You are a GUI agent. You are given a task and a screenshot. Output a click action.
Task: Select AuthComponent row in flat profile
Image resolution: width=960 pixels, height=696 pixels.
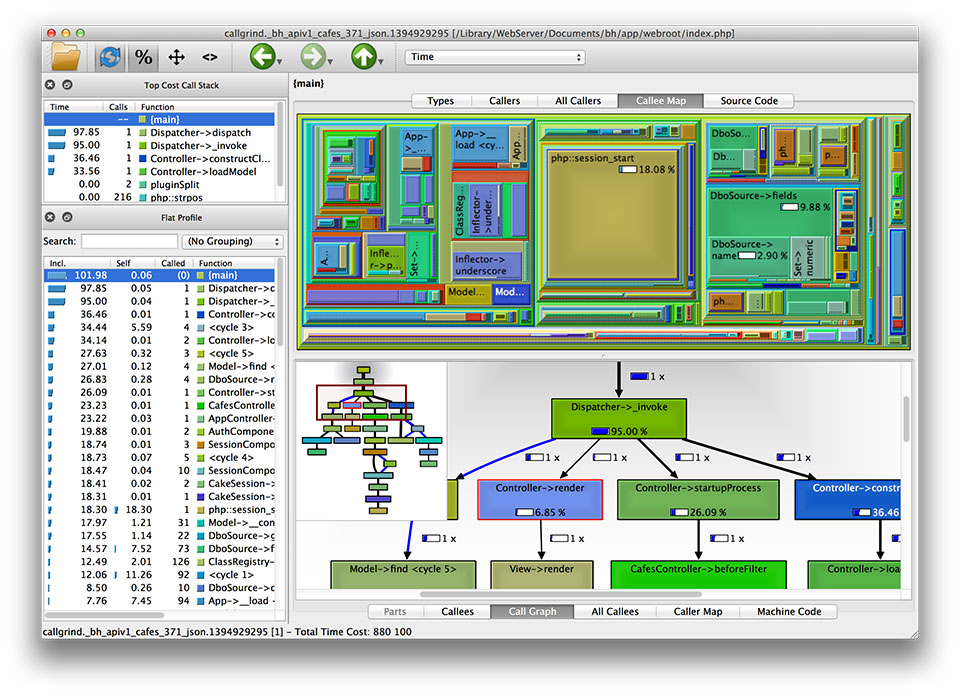159,432
